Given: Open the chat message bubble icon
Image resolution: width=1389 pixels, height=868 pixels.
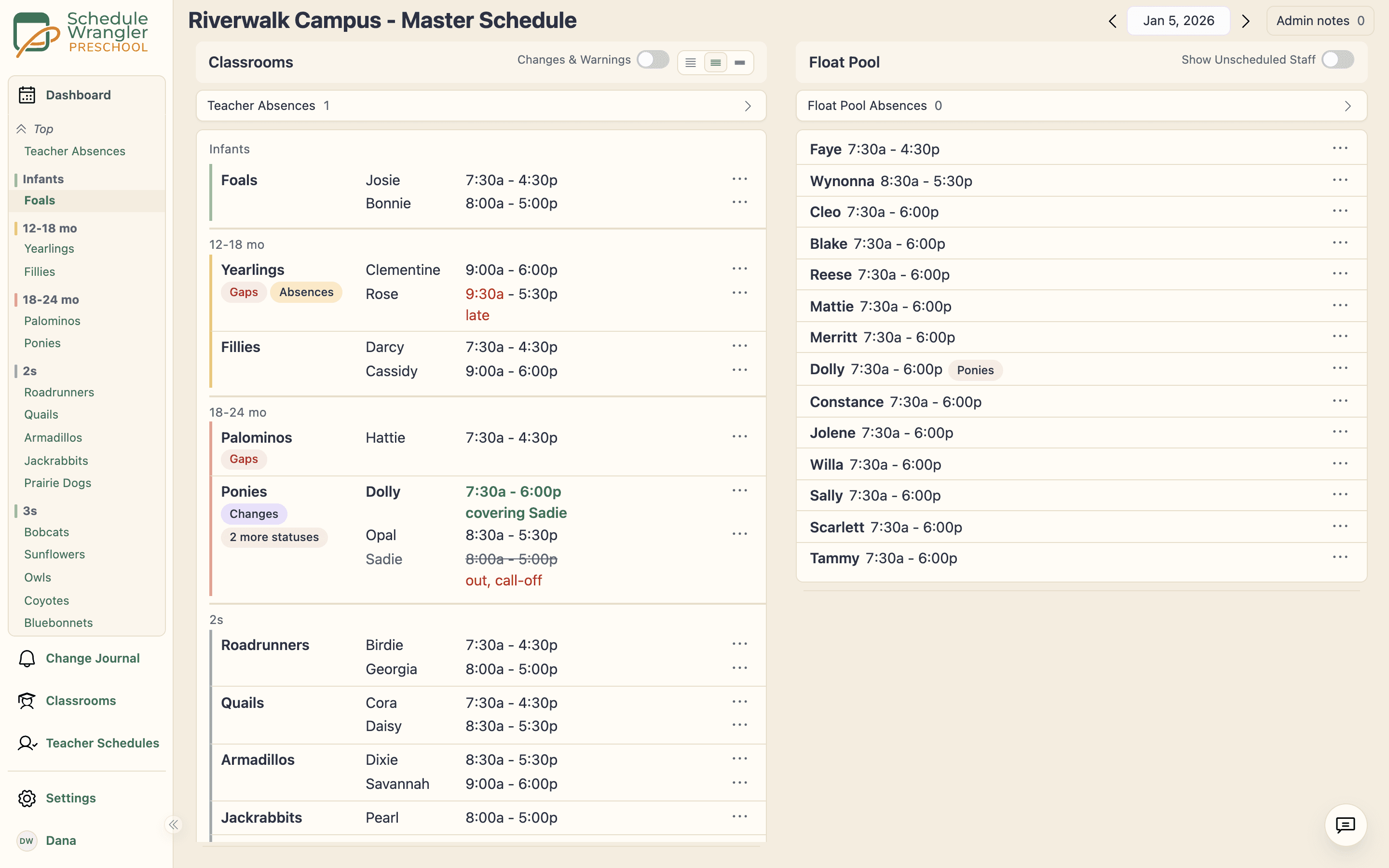Looking at the screenshot, I should [1346, 825].
